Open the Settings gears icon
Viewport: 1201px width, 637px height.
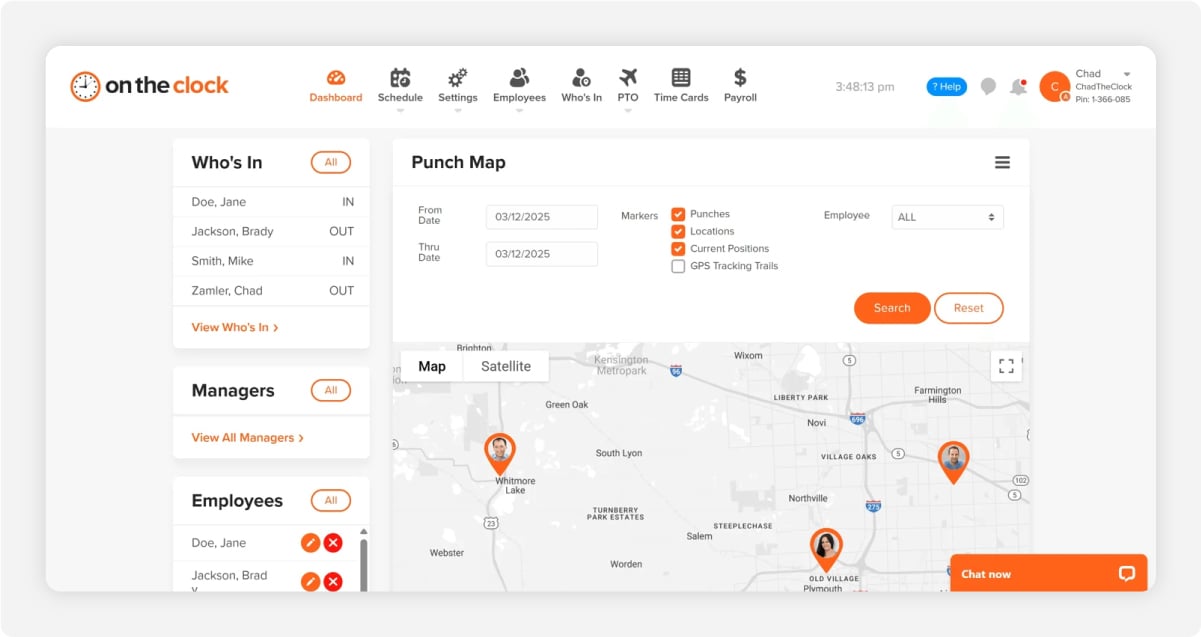(458, 77)
